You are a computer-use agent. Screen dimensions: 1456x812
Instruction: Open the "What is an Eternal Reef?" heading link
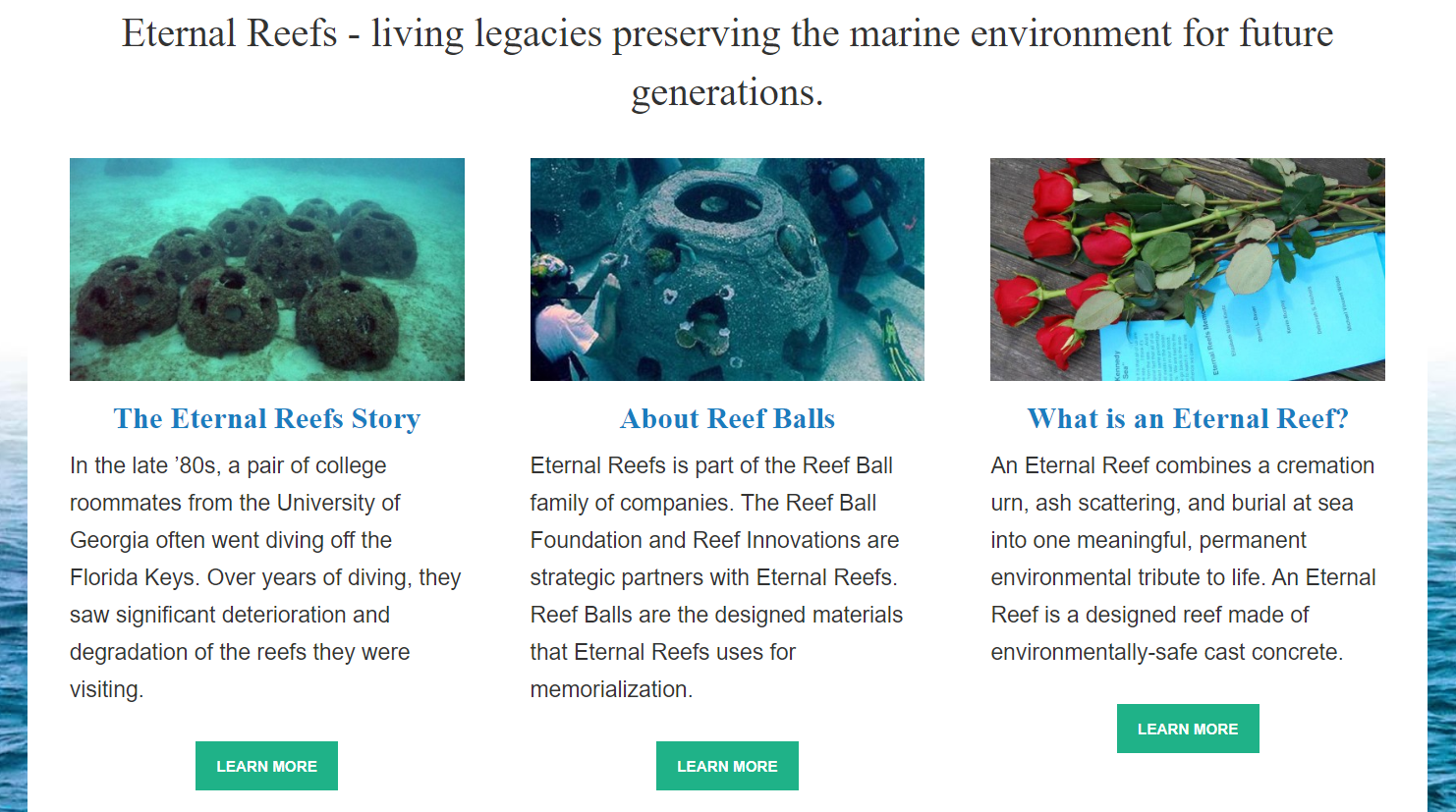(x=1188, y=419)
